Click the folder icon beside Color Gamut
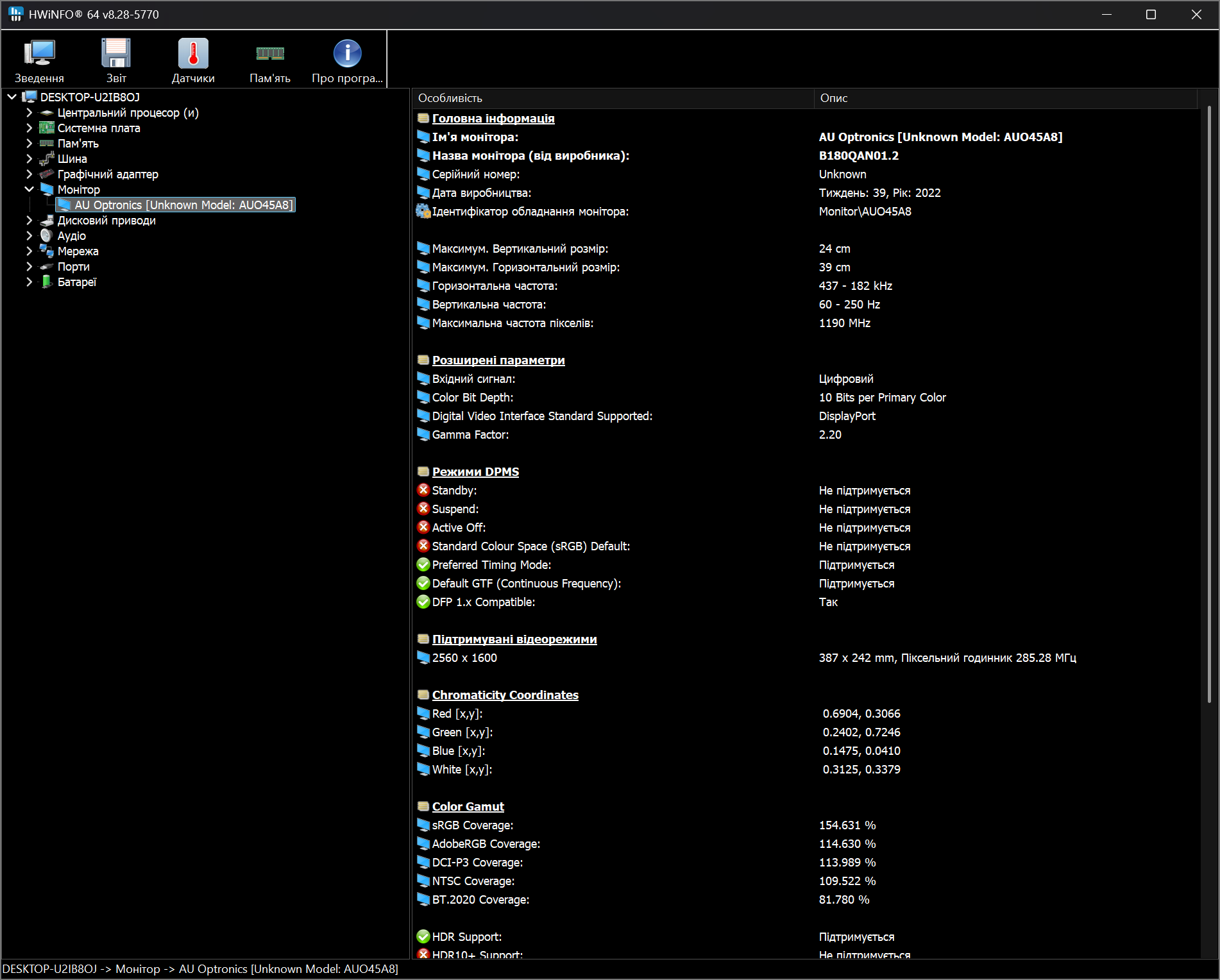Screen dimensions: 1220x980 (423, 807)
